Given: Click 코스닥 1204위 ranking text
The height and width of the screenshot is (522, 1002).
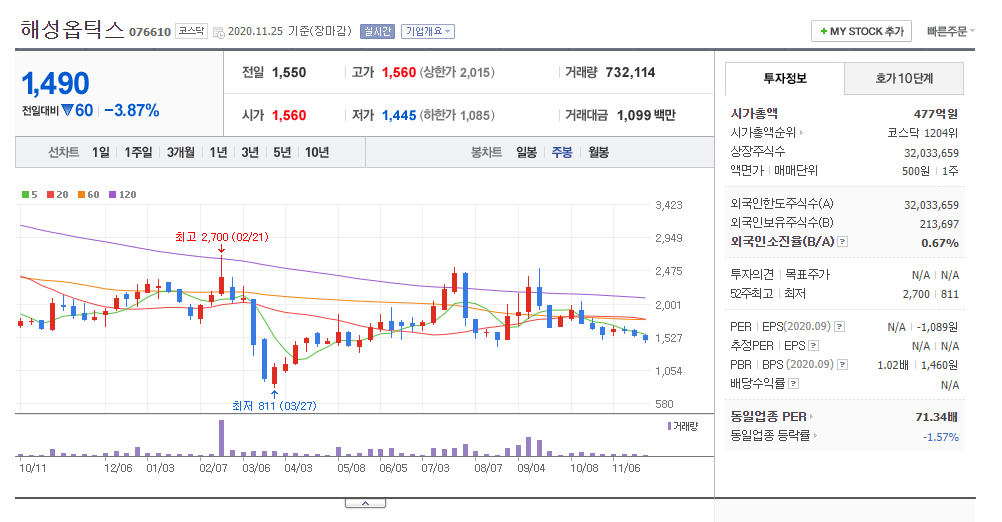Looking at the screenshot, I should (923, 133).
